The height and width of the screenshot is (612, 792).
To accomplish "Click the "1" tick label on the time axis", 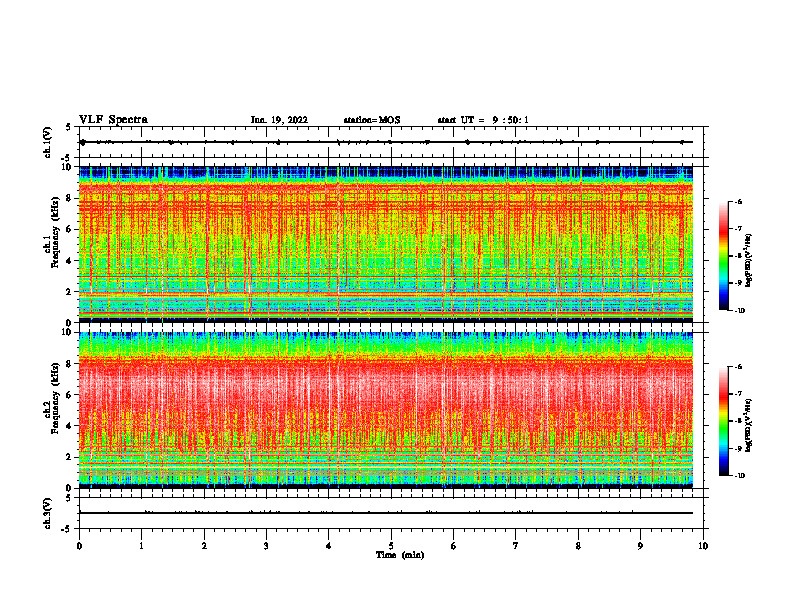I will (x=141, y=546).
